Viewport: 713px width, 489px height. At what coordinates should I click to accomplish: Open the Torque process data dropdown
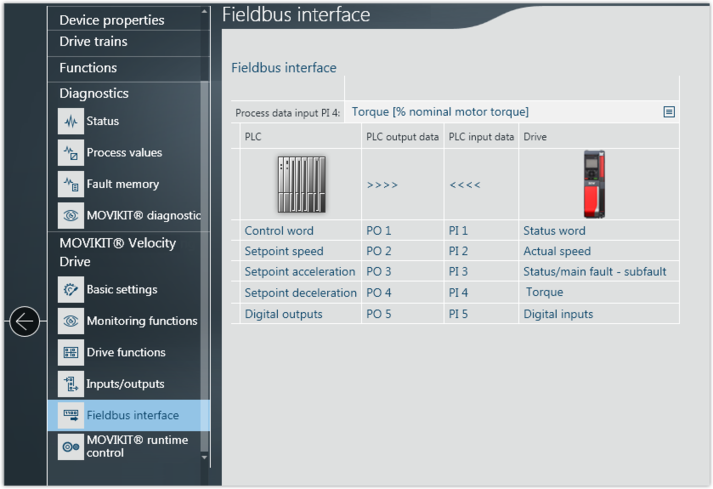click(x=500, y=112)
